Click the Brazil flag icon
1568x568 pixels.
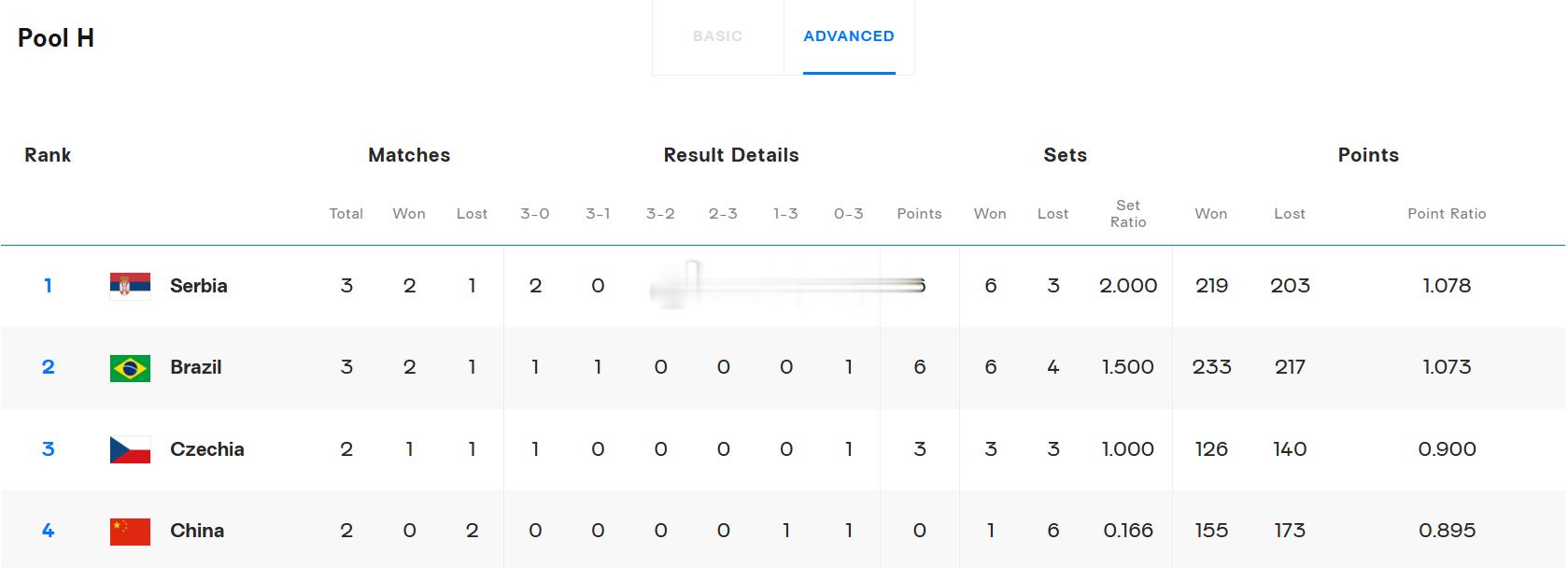point(130,368)
